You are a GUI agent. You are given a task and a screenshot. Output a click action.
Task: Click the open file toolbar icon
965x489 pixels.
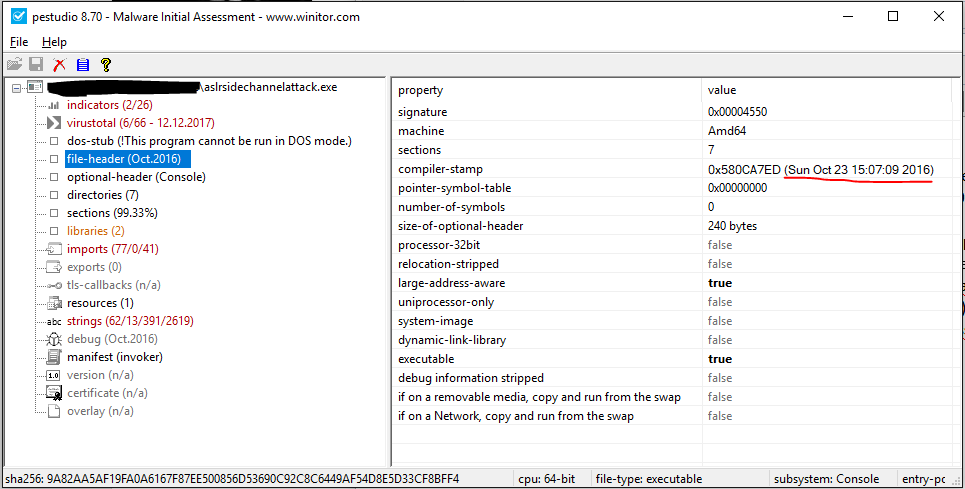[x=14, y=65]
